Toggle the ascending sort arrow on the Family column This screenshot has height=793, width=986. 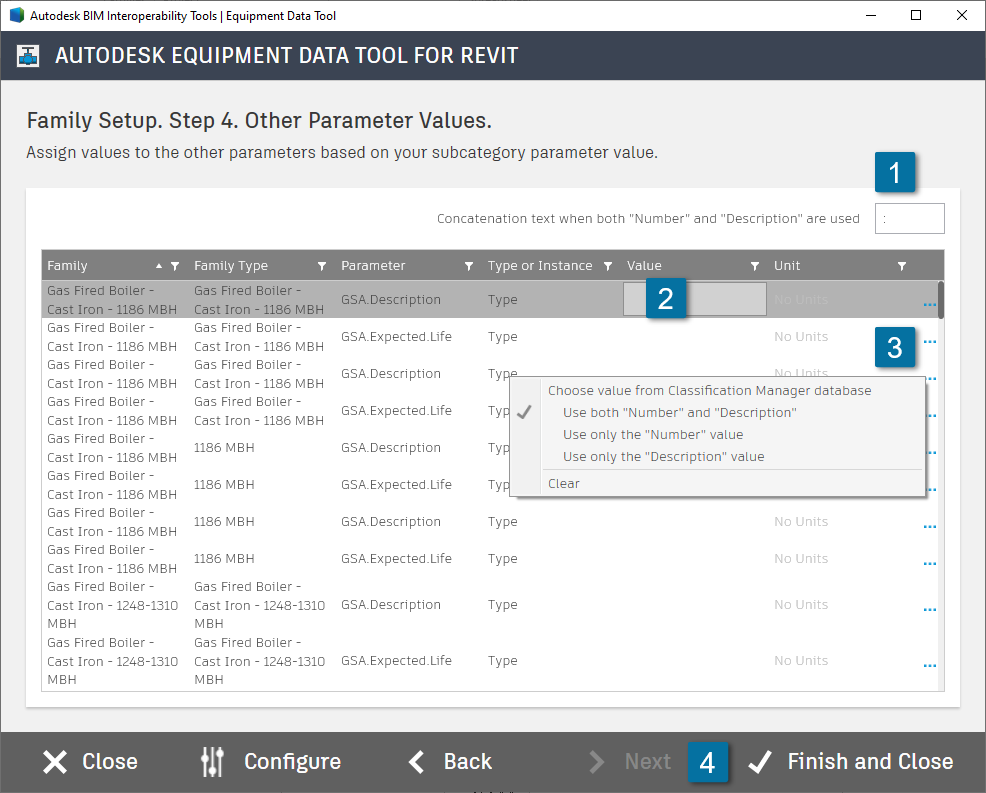(x=161, y=265)
